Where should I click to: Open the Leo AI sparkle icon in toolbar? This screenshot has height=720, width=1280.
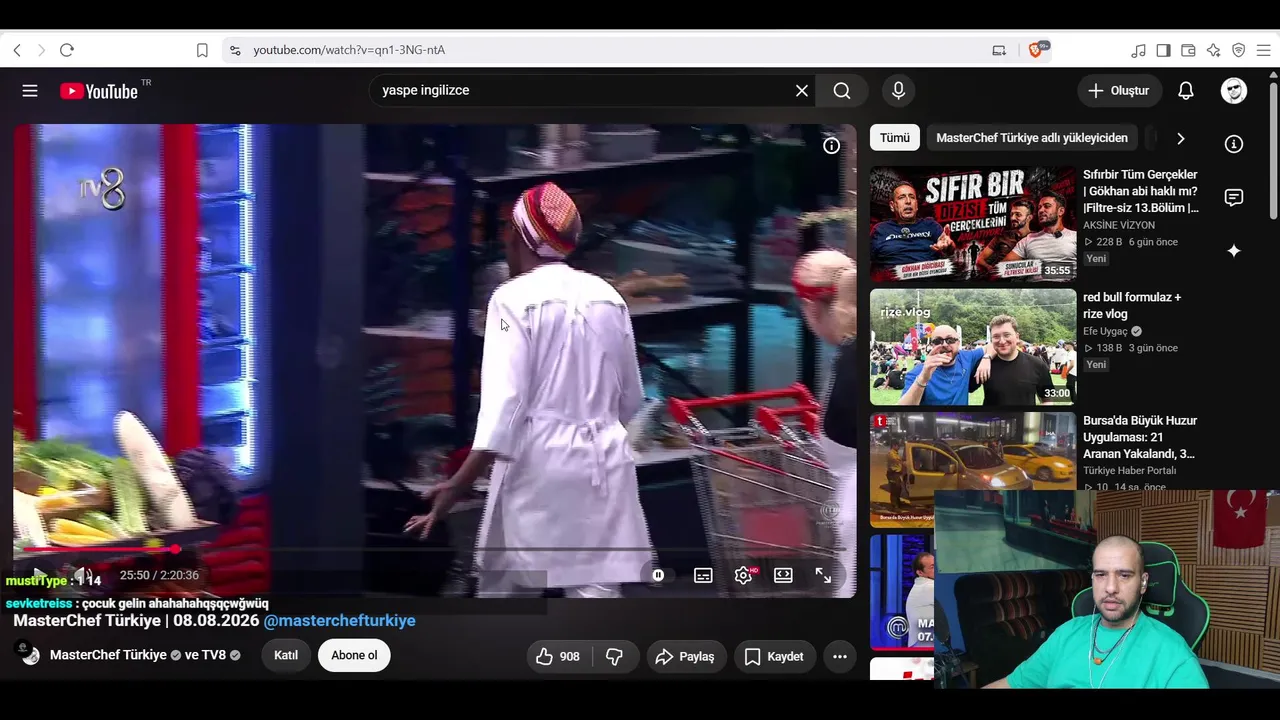pyautogui.click(x=1213, y=50)
